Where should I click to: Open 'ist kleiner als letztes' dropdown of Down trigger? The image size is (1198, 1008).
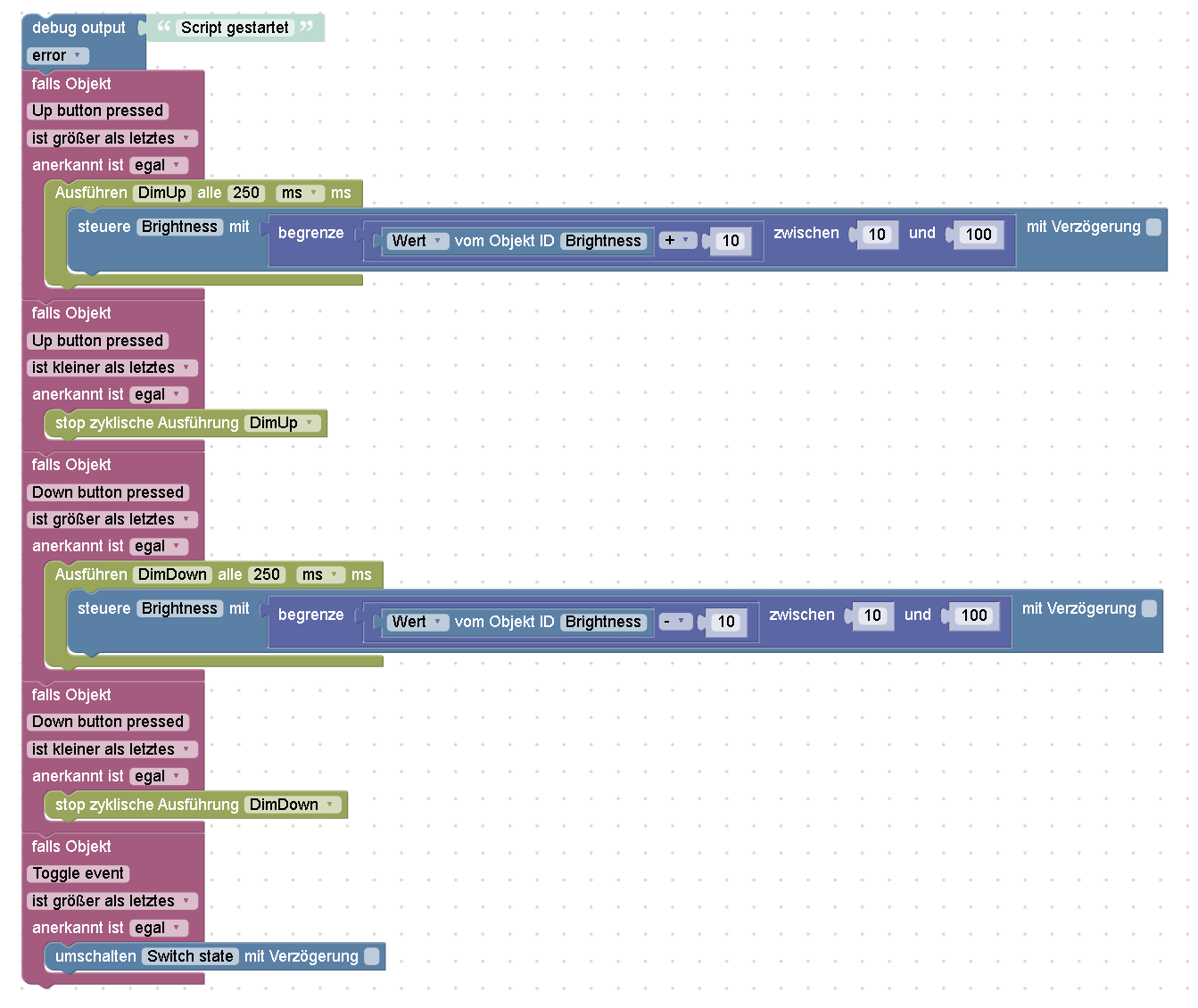pos(112,749)
